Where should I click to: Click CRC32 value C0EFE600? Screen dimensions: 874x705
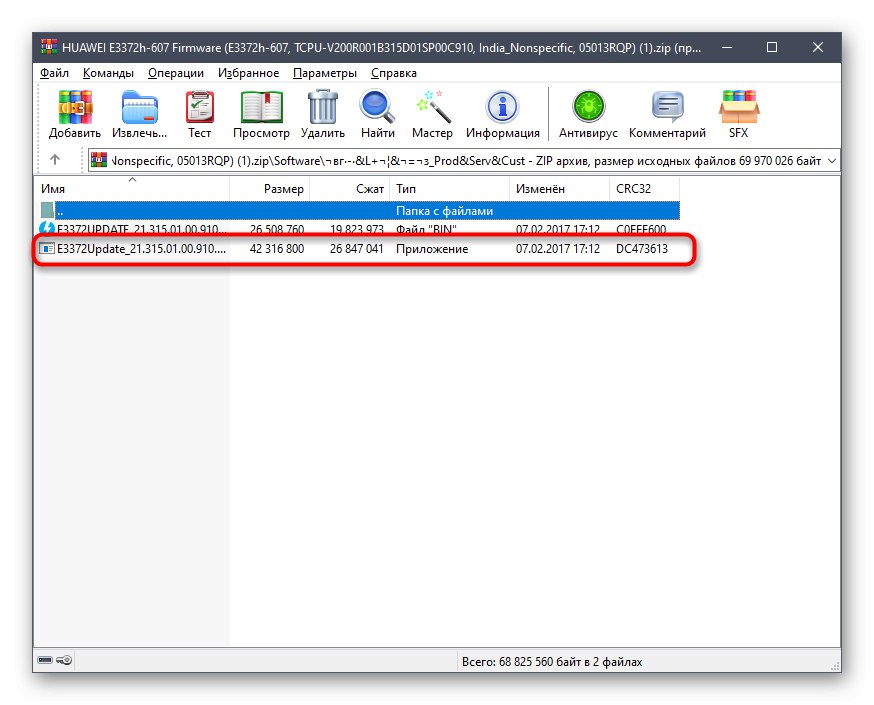tap(641, 230)
